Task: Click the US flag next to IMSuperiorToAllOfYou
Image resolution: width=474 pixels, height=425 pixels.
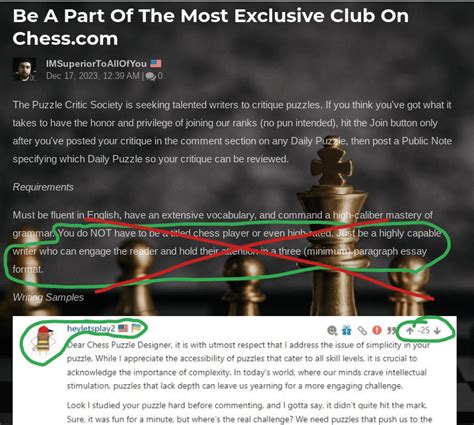Action: click(x=156, y=63)
